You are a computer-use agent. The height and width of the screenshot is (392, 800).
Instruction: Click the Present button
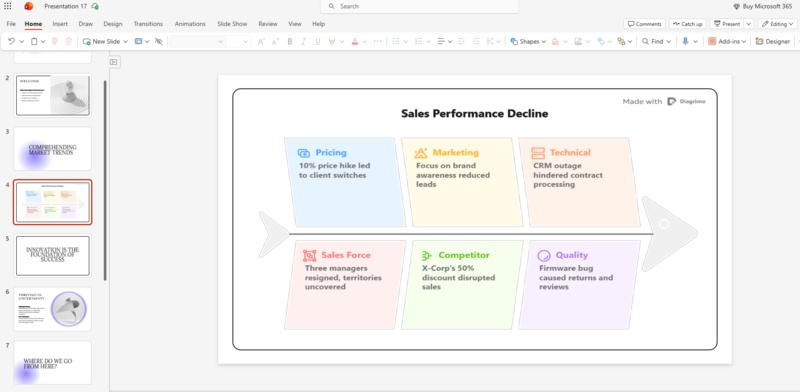point(727,24)
